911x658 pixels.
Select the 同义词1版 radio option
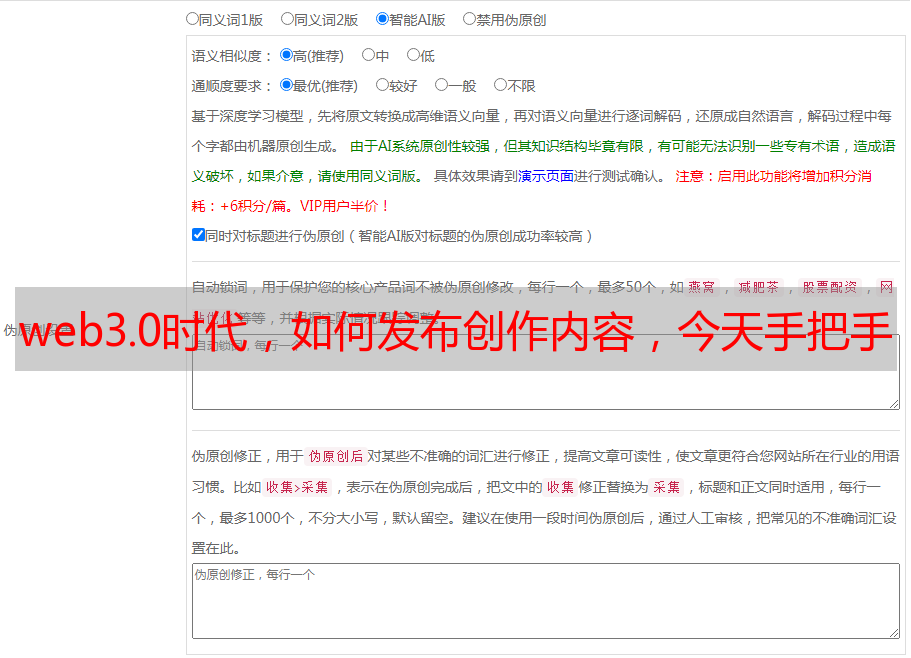[x=192, y=19]
